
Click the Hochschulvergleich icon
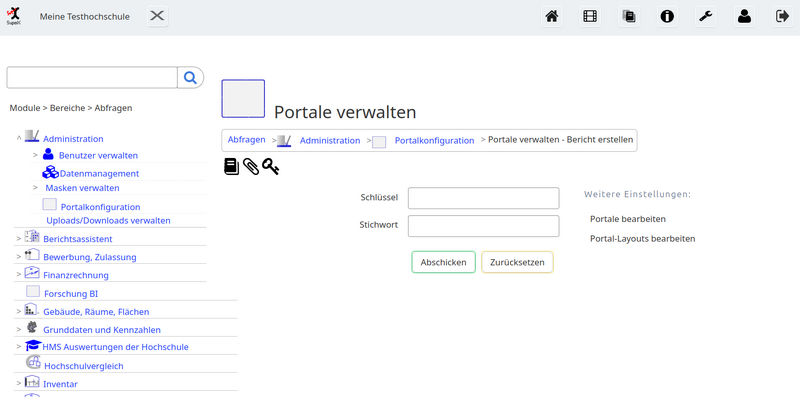coord(33,362)
